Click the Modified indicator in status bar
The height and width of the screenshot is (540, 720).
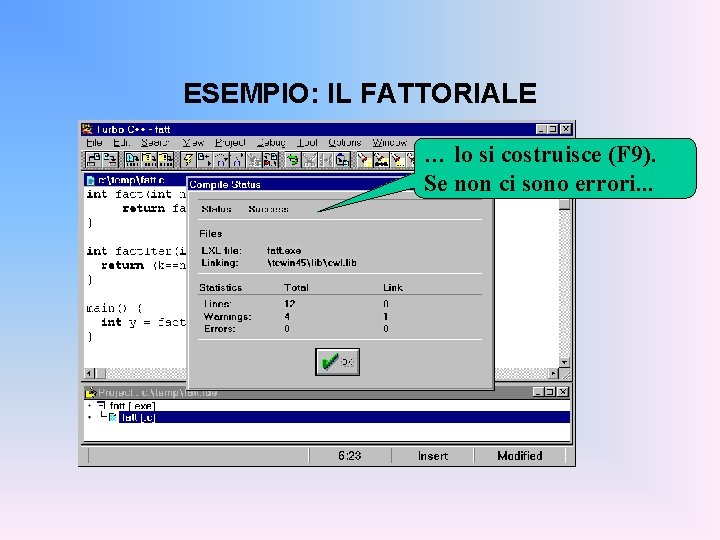click(520, 456)
